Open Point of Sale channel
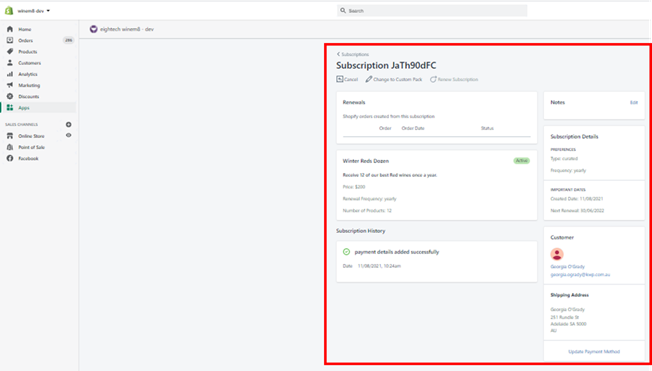This screenshot has width=652, height=371. [32, 147]
